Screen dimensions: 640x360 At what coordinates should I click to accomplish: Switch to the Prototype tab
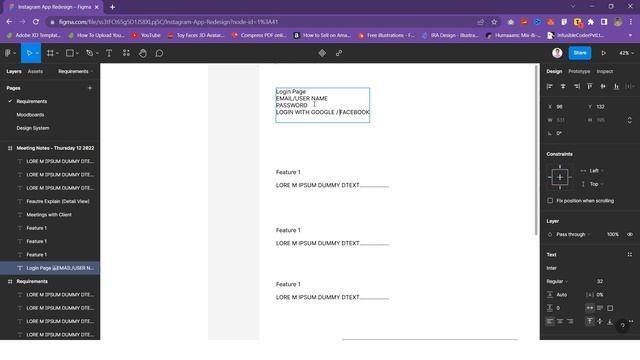579,71
